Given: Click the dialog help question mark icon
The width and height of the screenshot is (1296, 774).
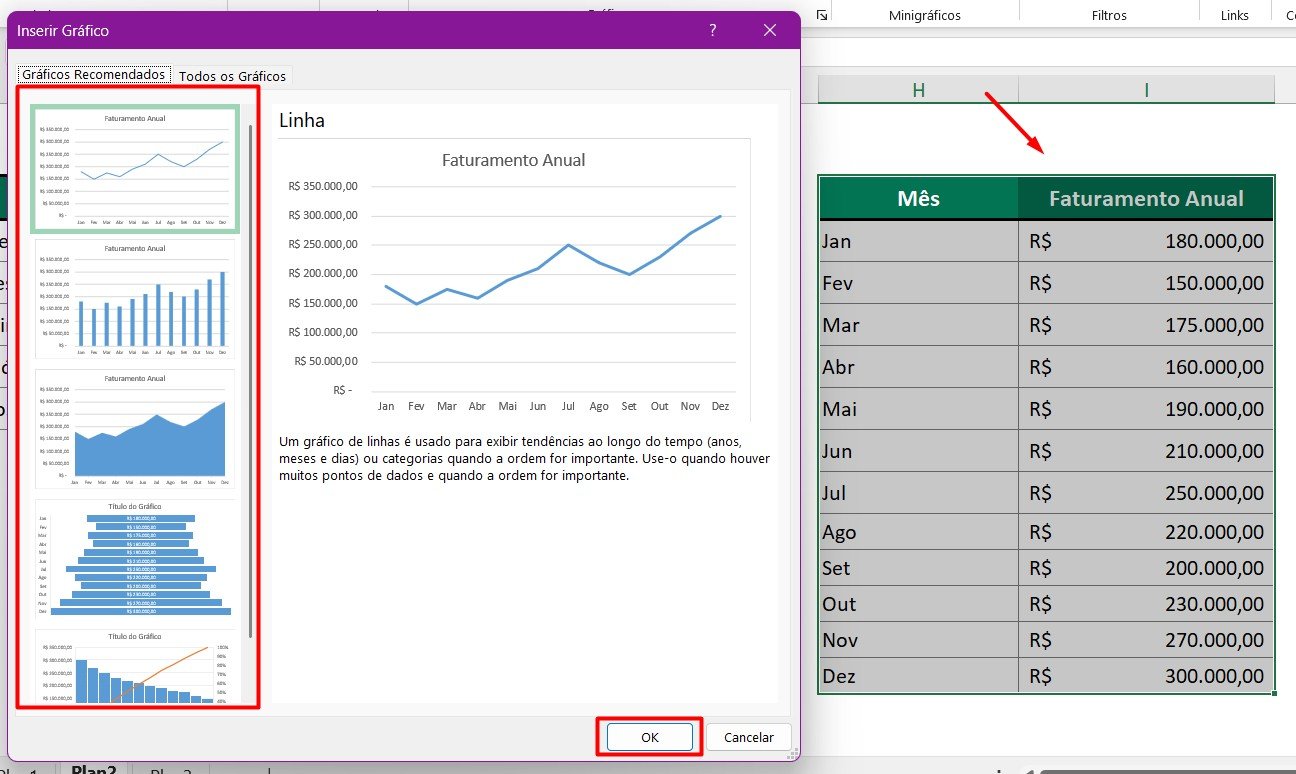Looking at the screenshot, I should click(x=713, y=31).
